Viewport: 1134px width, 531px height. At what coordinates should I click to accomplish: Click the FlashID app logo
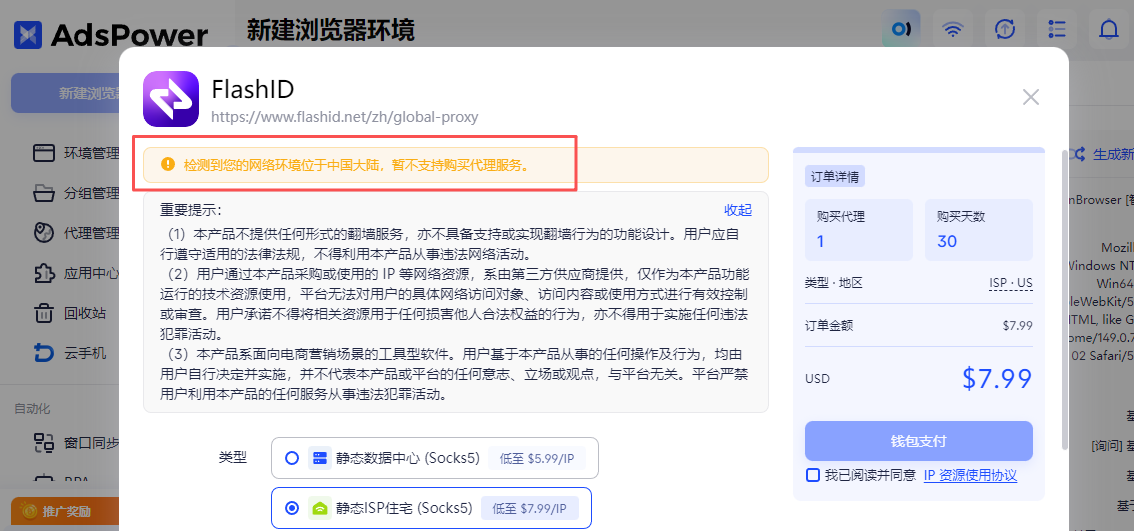171,99
